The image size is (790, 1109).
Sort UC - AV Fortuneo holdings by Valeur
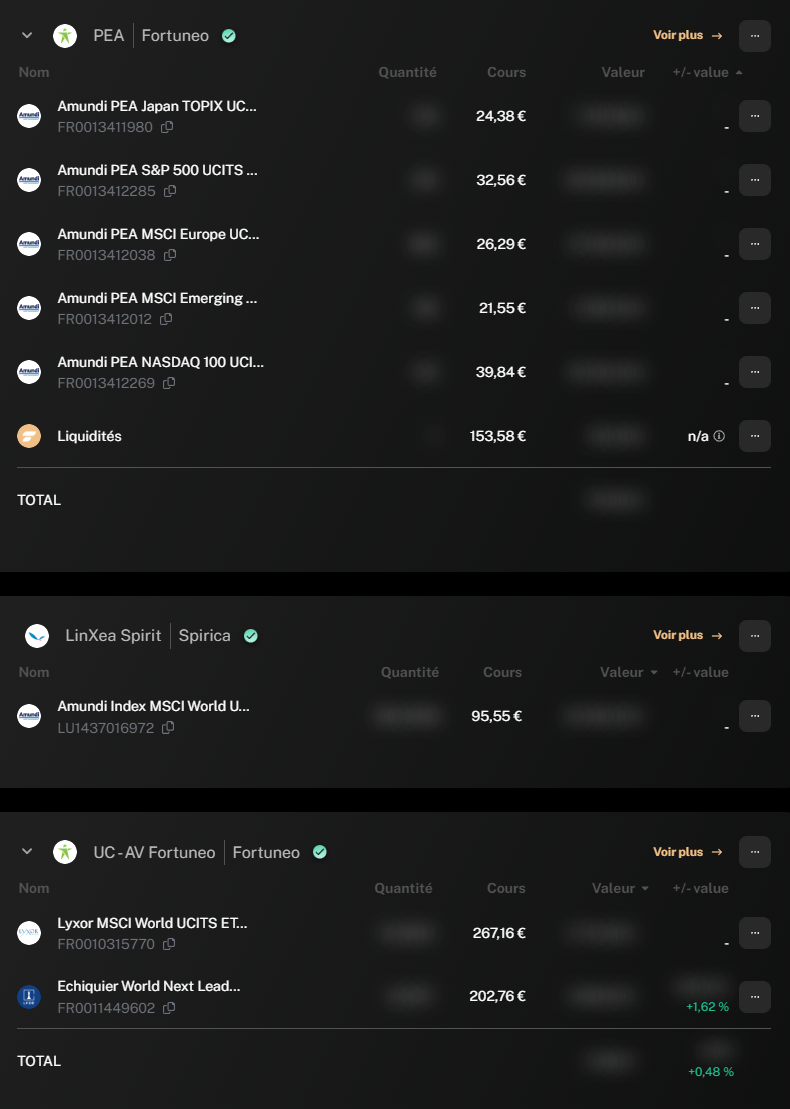click(x=620, y=888)
